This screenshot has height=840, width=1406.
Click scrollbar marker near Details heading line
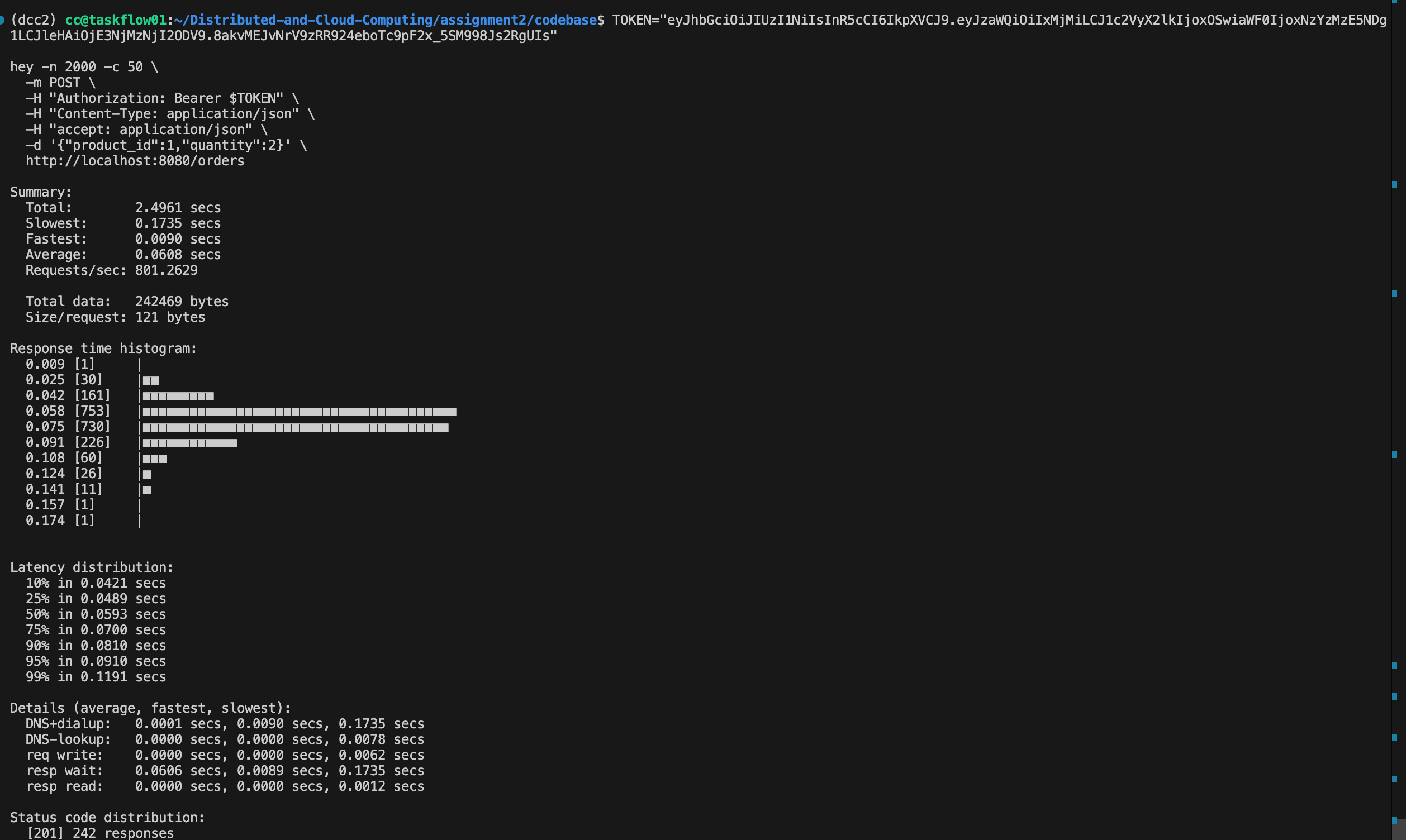point(1394,696)
